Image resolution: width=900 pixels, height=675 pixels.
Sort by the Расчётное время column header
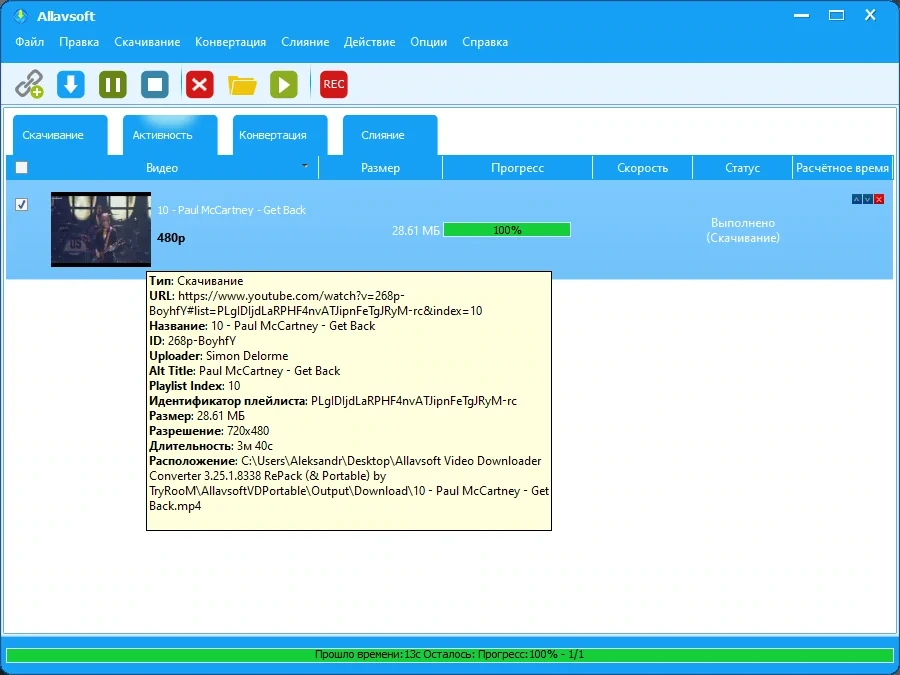[842, 168]
